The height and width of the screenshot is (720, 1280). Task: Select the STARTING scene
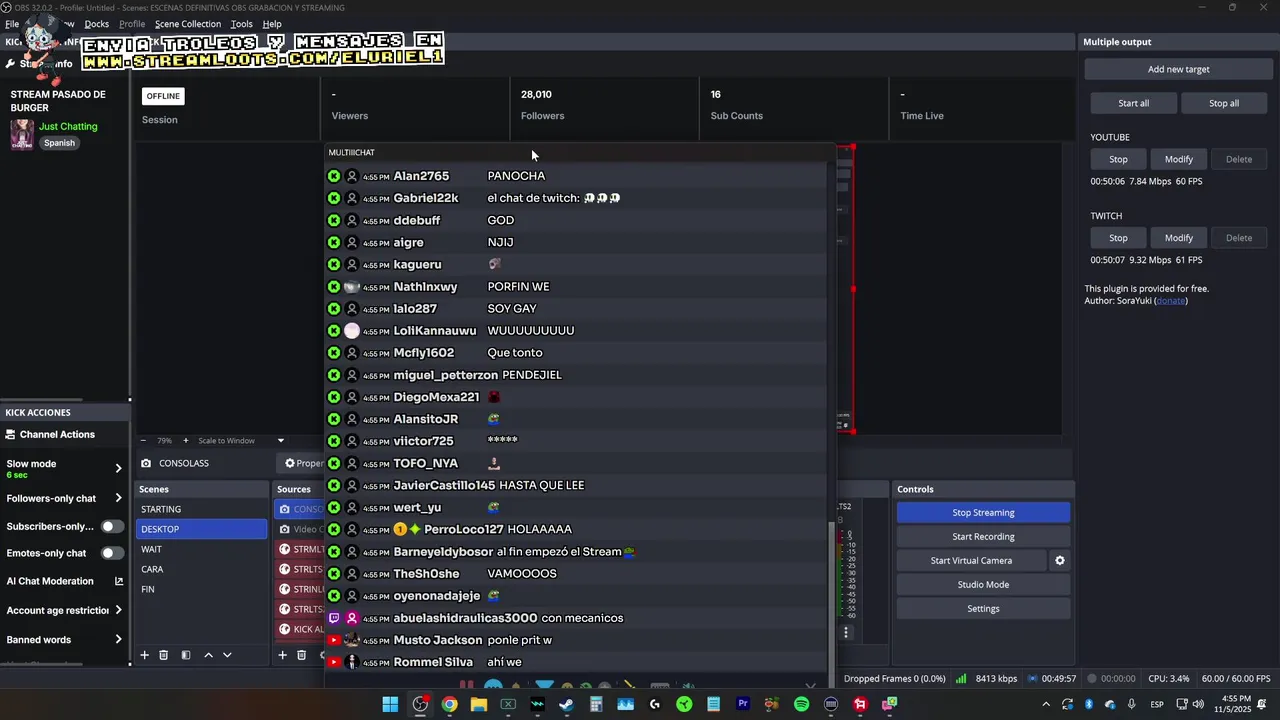click(x=201, y=509)
